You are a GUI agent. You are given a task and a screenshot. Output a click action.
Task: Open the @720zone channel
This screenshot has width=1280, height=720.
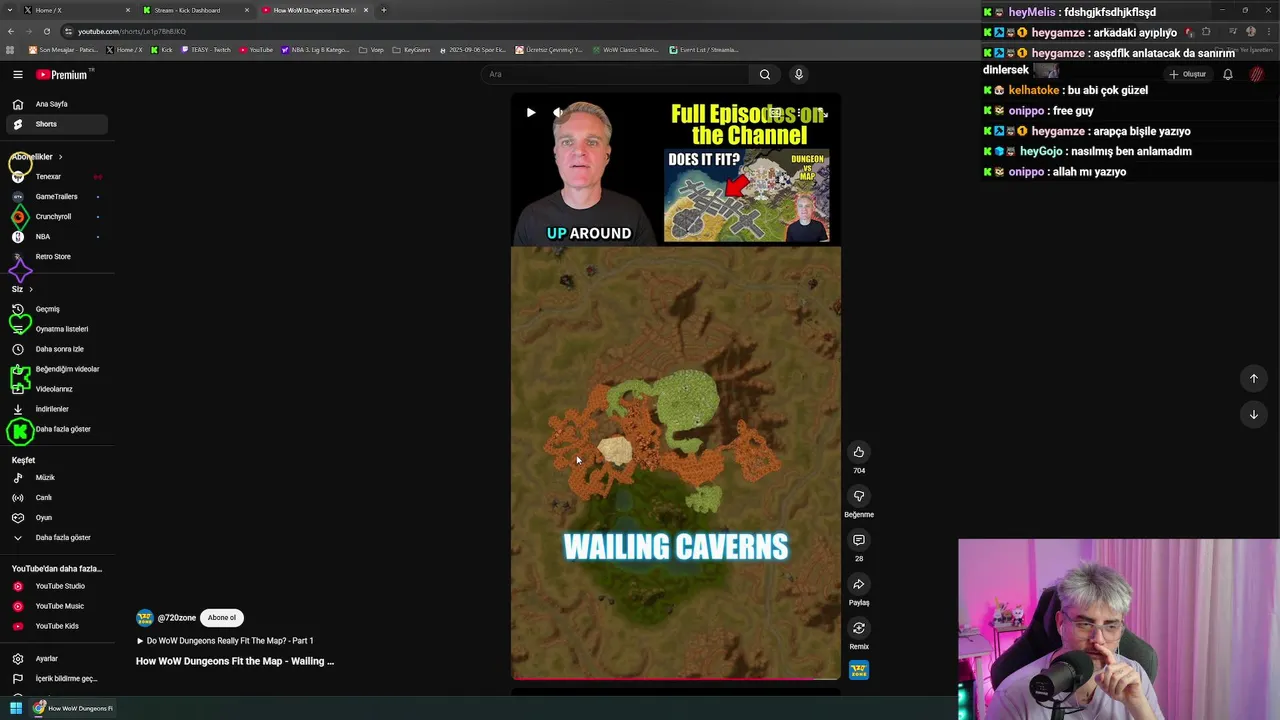click(177, 618)
